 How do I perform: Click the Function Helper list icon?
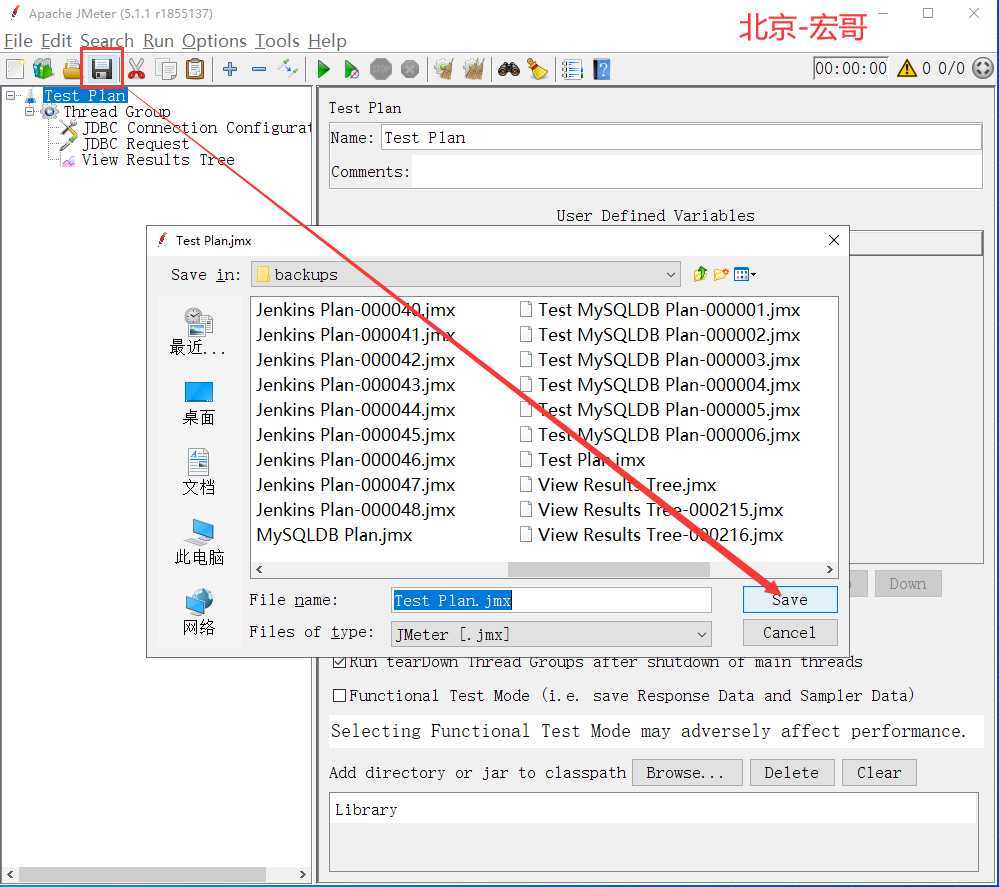click(x=571, y=69)
